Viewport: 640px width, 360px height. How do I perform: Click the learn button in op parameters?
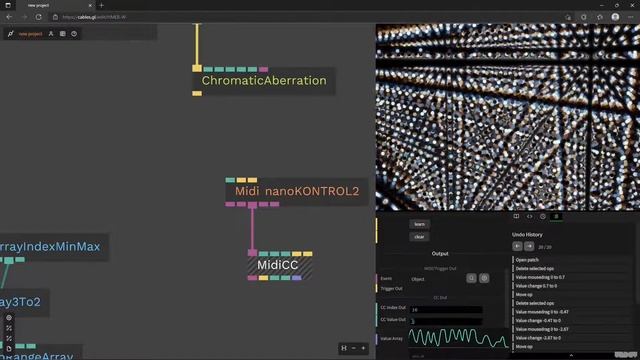click(x=419, y=224)
